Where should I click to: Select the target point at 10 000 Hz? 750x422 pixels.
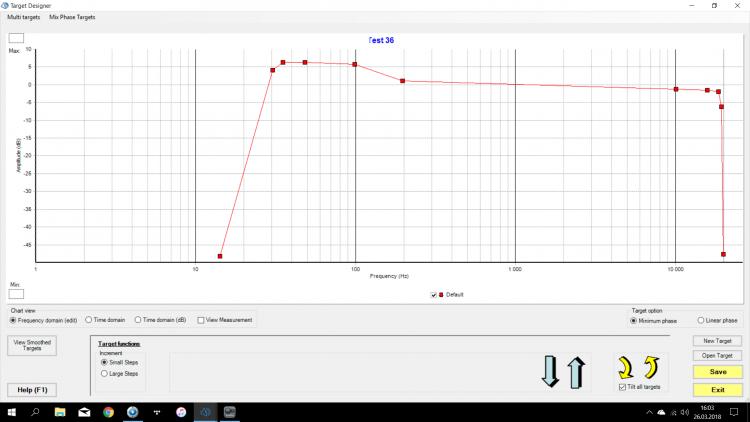pyautogui.click(x=676, y=89)
